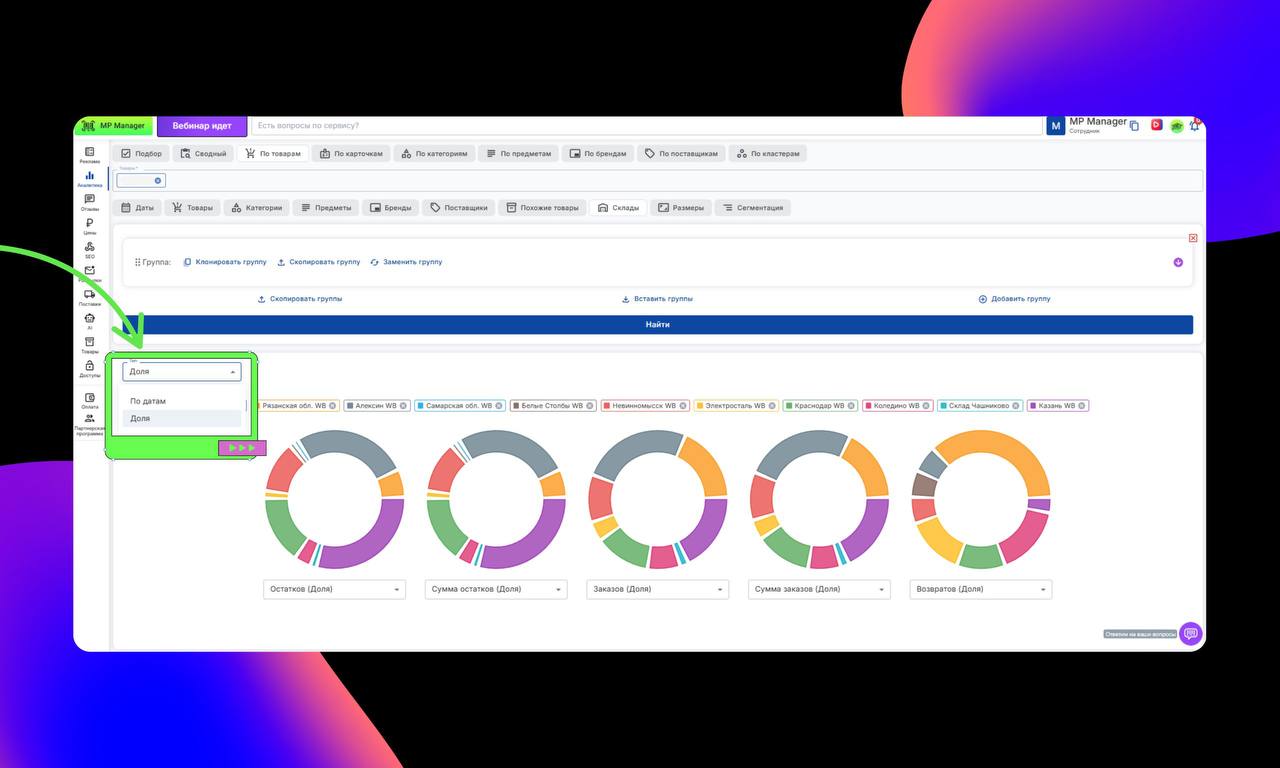
Task: Click the service question search field
Action: tap(645, 126)
